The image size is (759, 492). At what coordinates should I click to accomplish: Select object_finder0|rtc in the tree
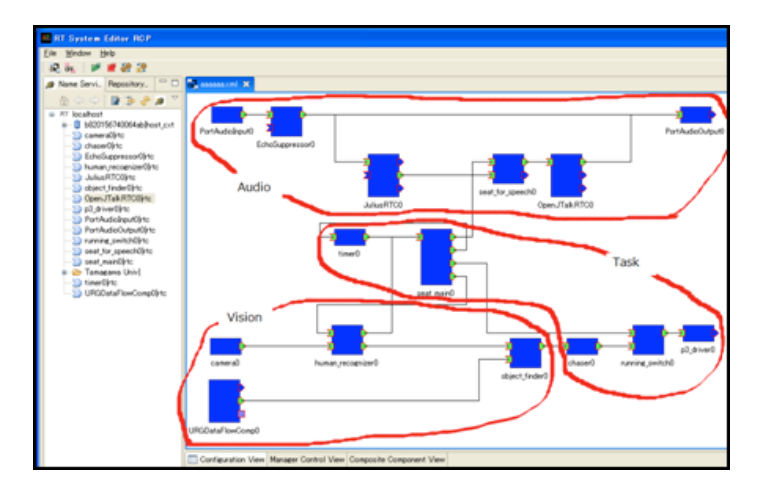tap(113, 188)
